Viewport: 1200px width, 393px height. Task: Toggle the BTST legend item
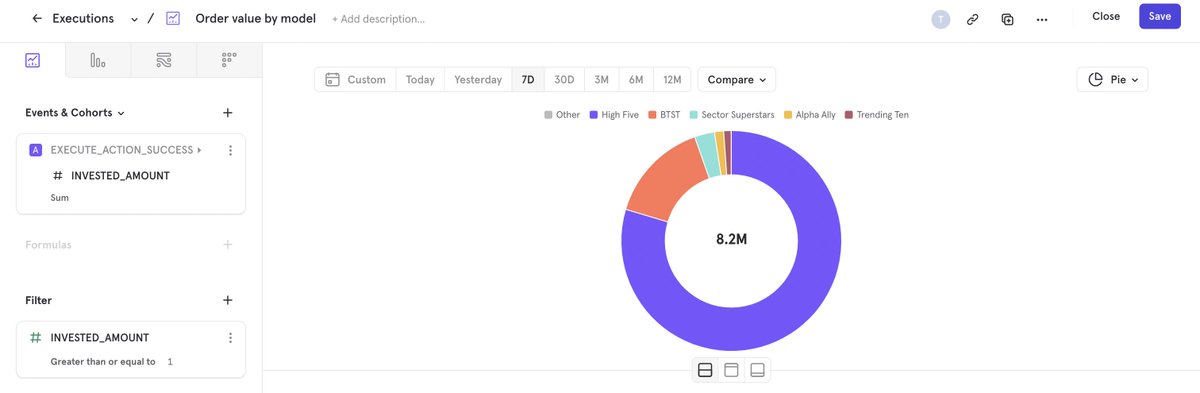click(664, 115)
